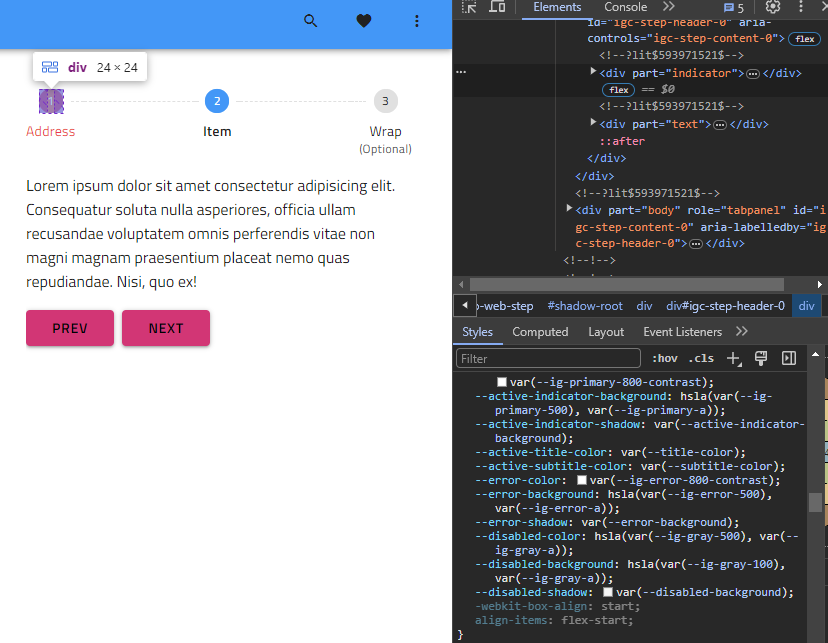Click flex badge next to $0
828x643 pixels.
[x=618, y=90]
